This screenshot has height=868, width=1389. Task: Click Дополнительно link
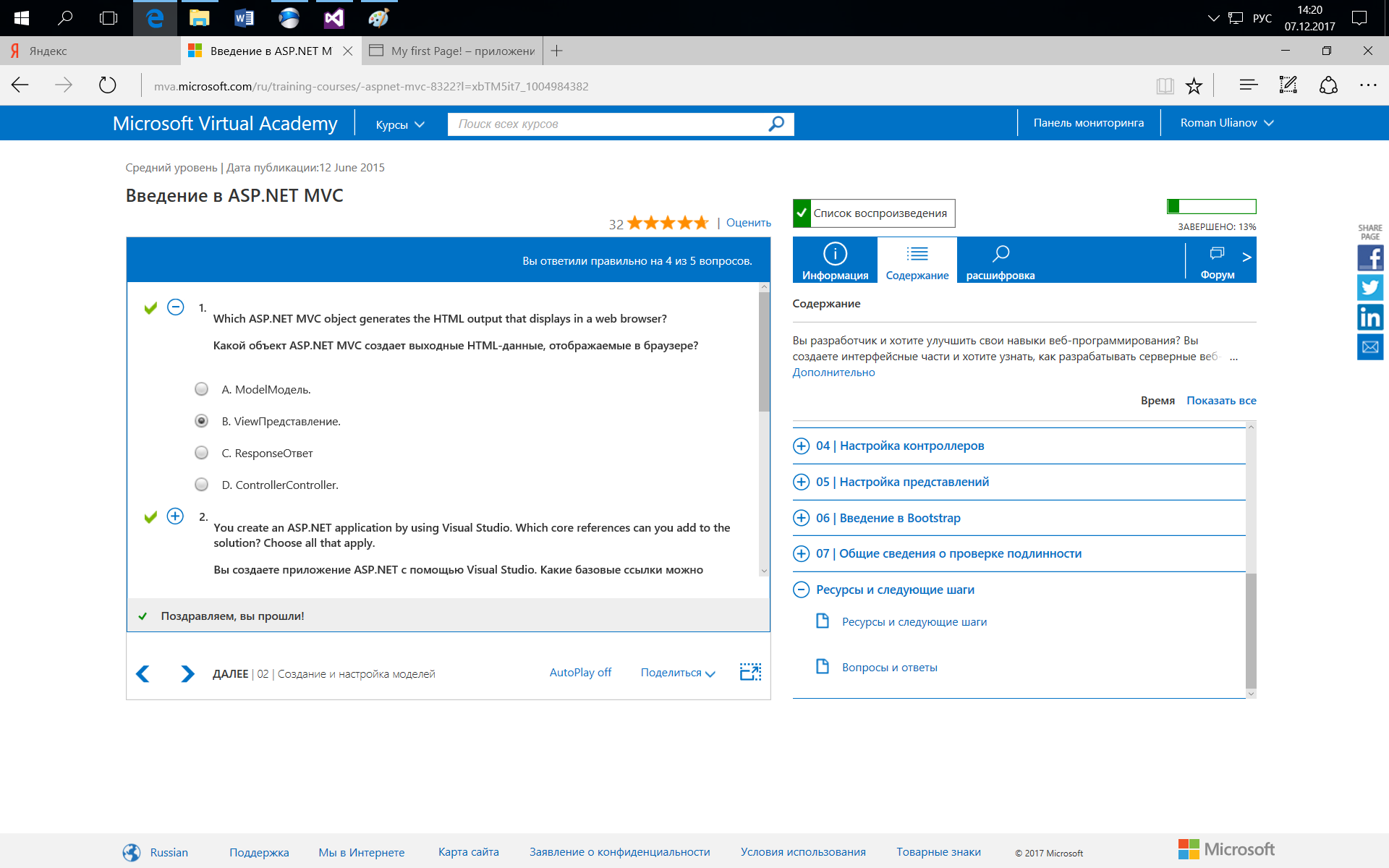(833, 373)
